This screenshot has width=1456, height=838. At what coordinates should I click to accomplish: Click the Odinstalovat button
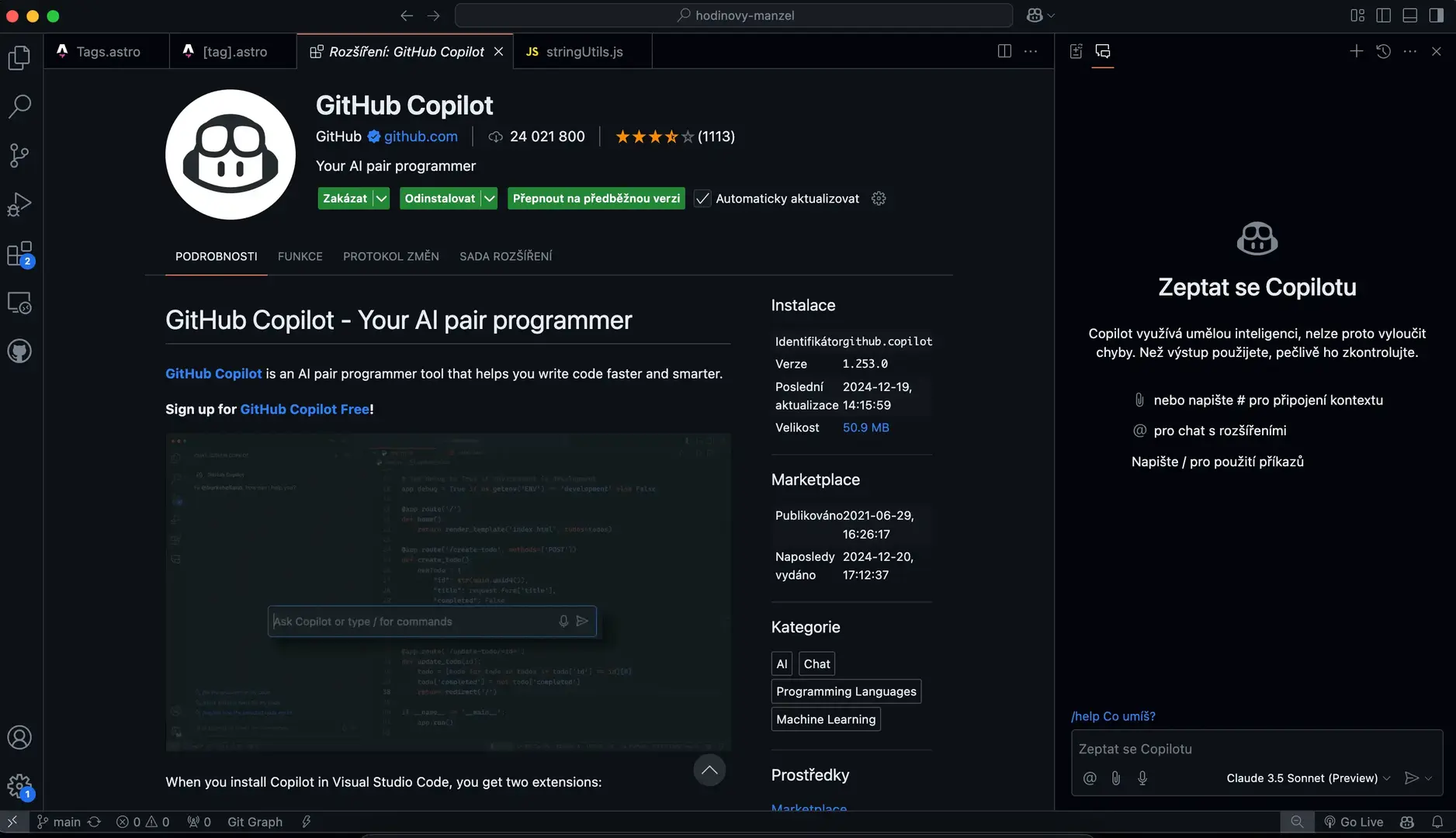439,199
